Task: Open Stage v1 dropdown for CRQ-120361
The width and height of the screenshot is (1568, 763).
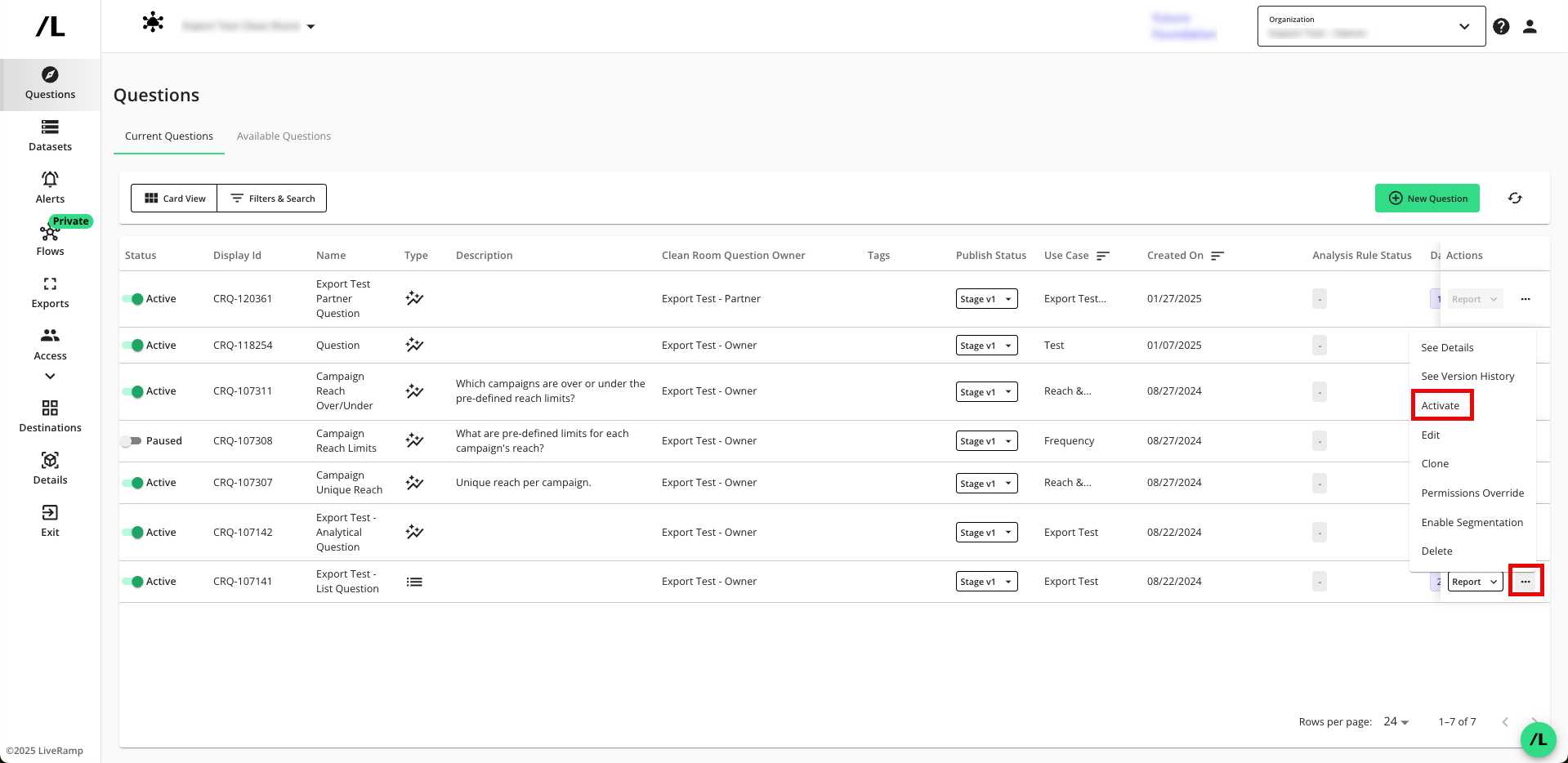Action: point(986,299)
